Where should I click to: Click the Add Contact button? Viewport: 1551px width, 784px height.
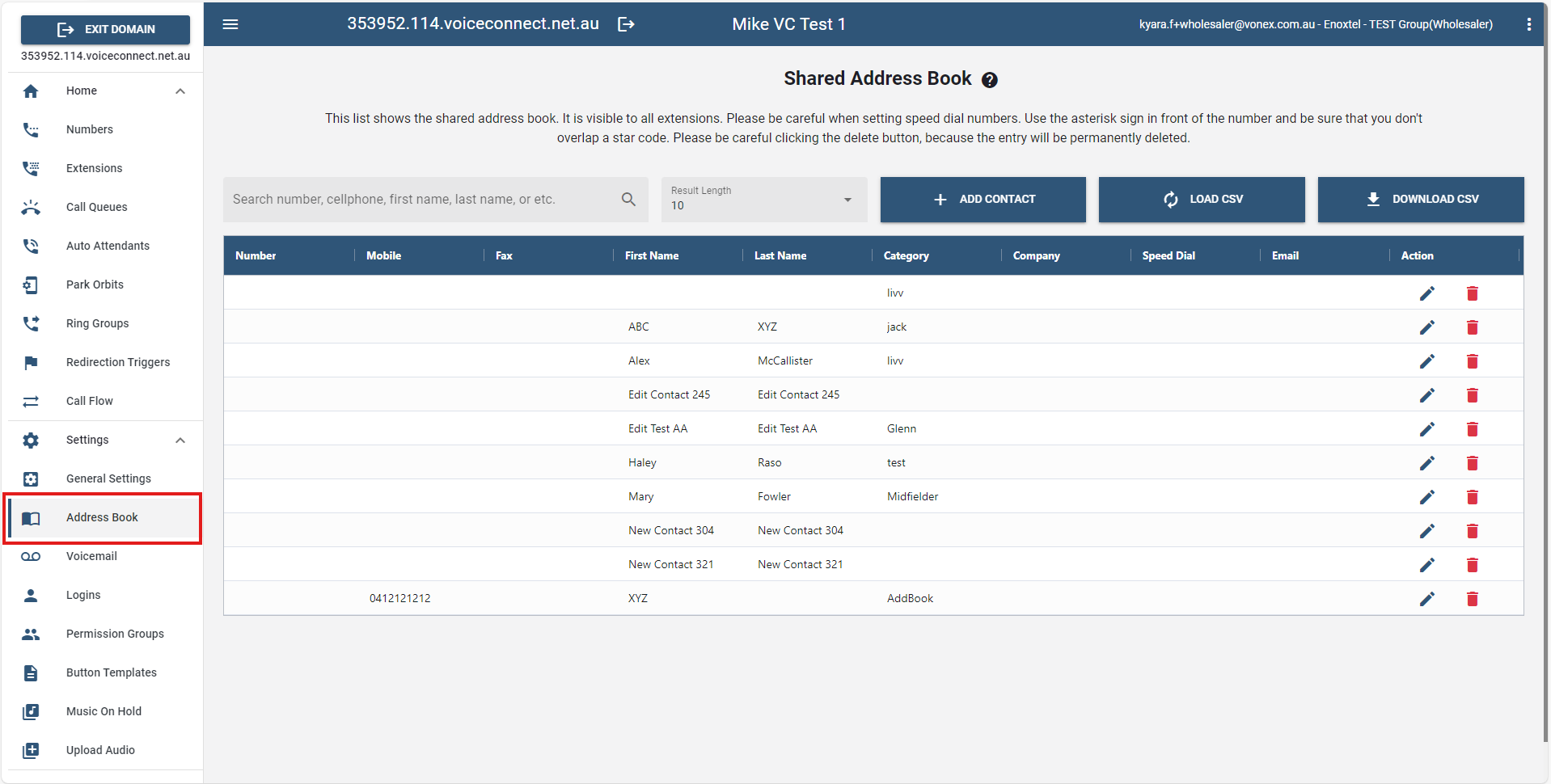983,200
